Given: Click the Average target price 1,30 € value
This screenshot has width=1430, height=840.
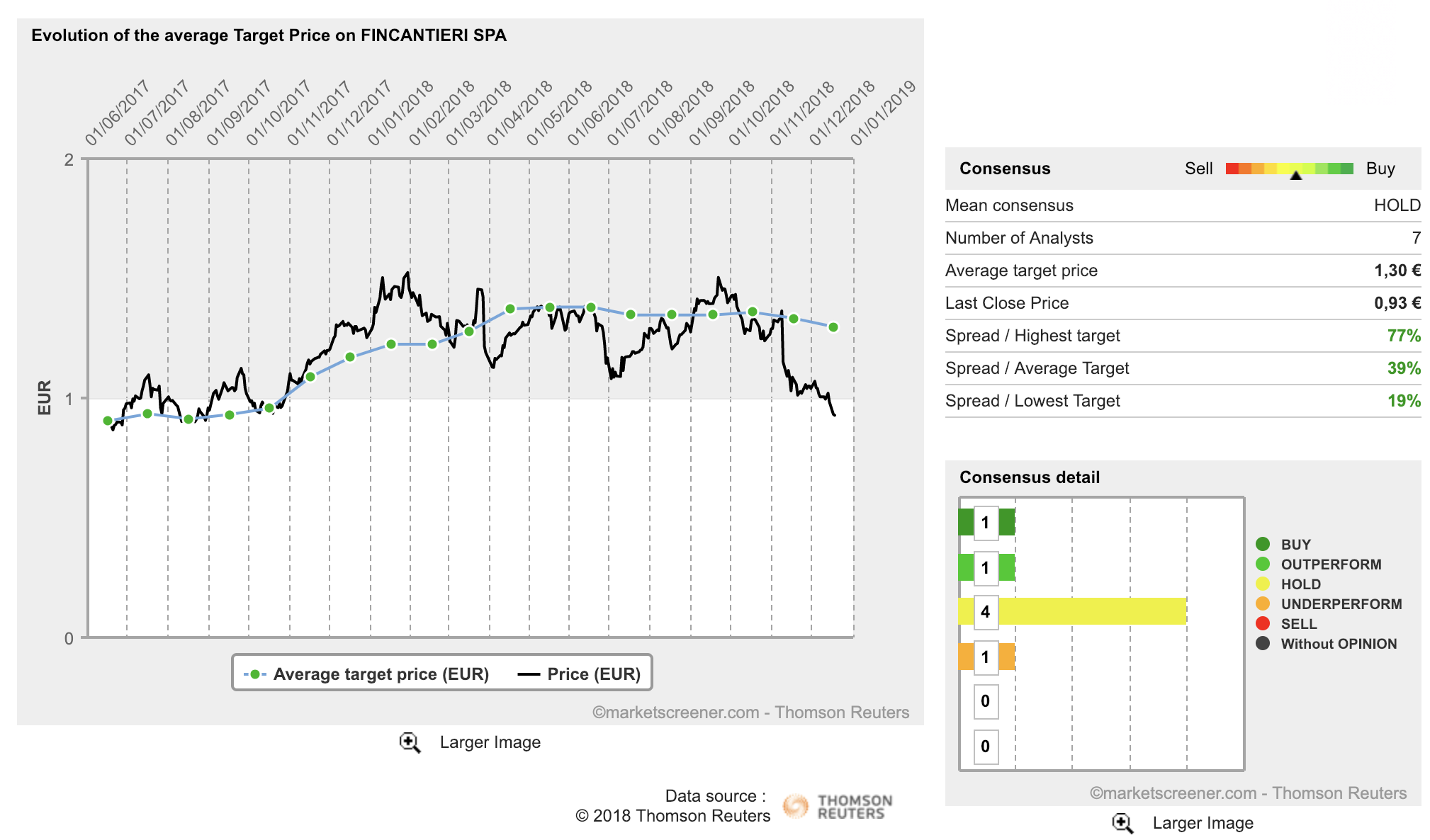Looking at the screenshot, I should click(1397, 271).
